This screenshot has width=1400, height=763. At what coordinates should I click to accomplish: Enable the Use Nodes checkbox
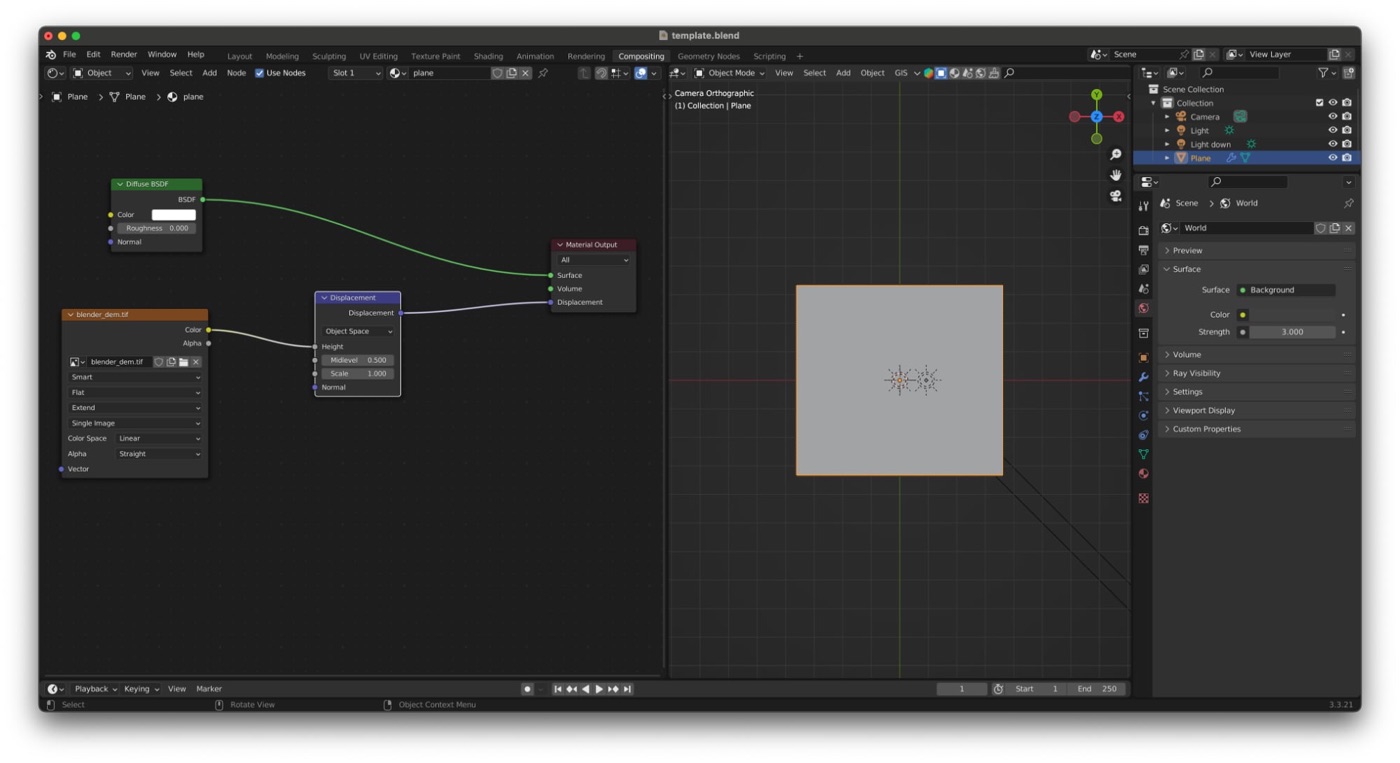[x=258, y=72]
